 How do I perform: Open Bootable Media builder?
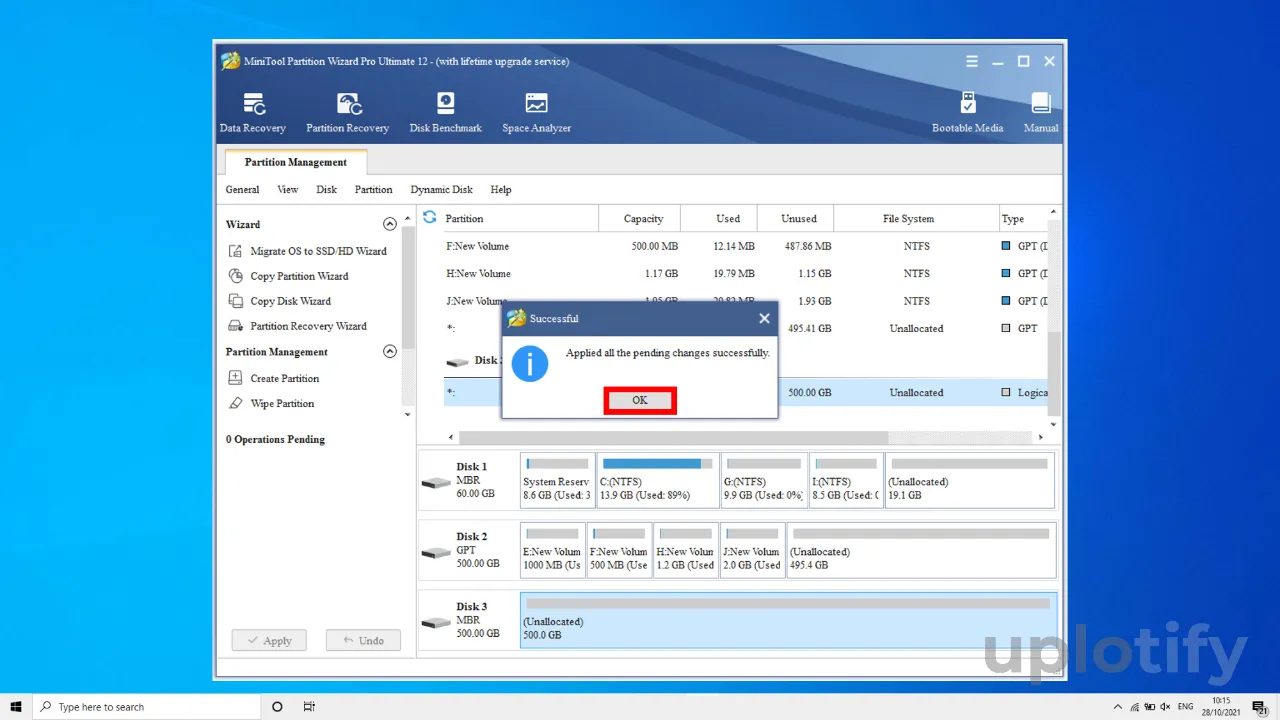[967, 112]
